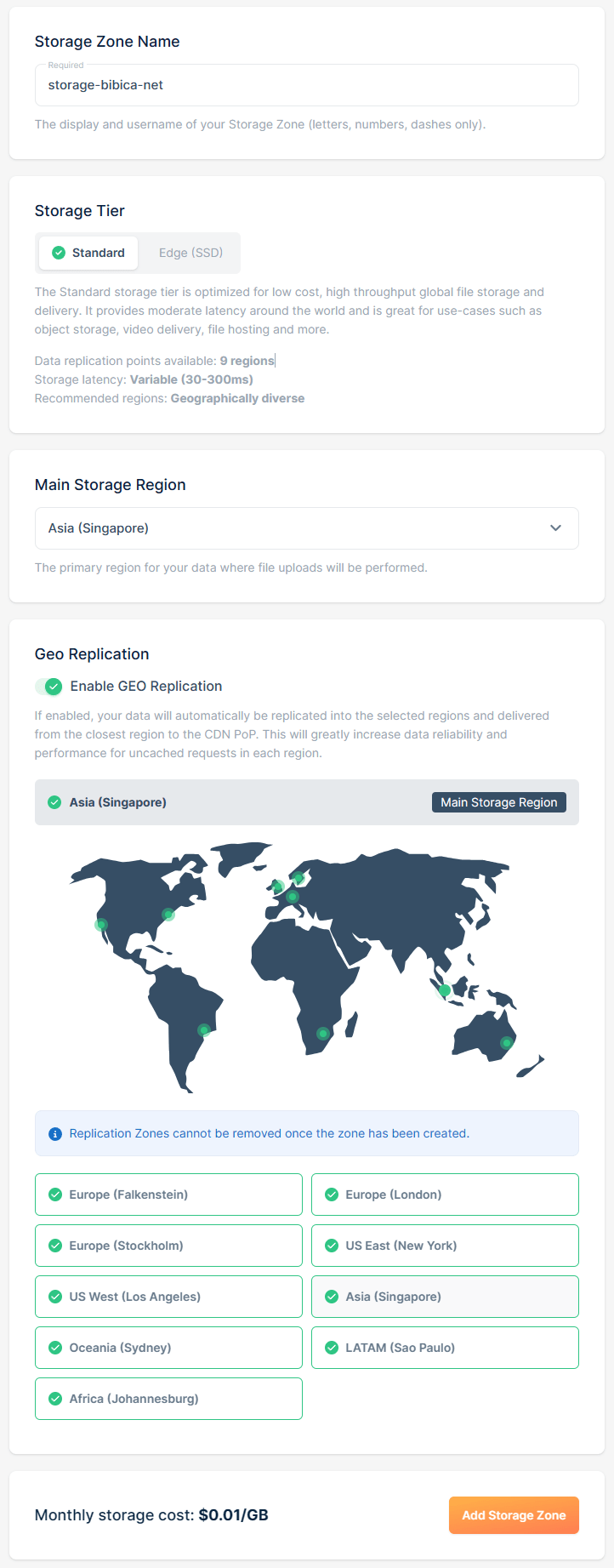Select the Standard storage tier
This screenshot has width=614, height=1568.
click(x=88, y=253)
